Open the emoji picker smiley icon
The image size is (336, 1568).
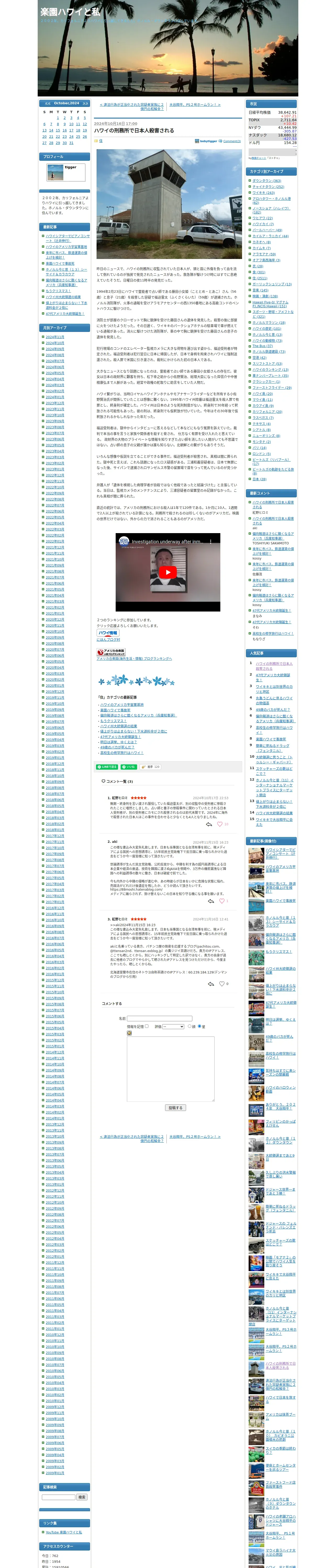129,1033
